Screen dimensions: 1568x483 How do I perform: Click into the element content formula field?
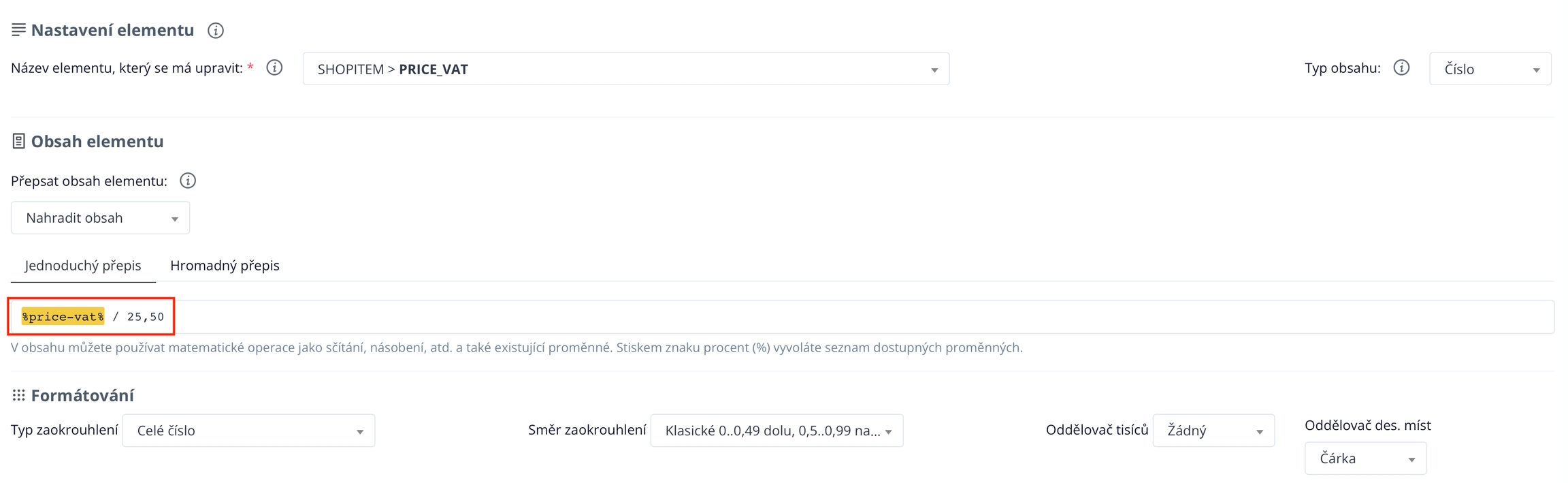pyautogui.click(x=817, y=317)
